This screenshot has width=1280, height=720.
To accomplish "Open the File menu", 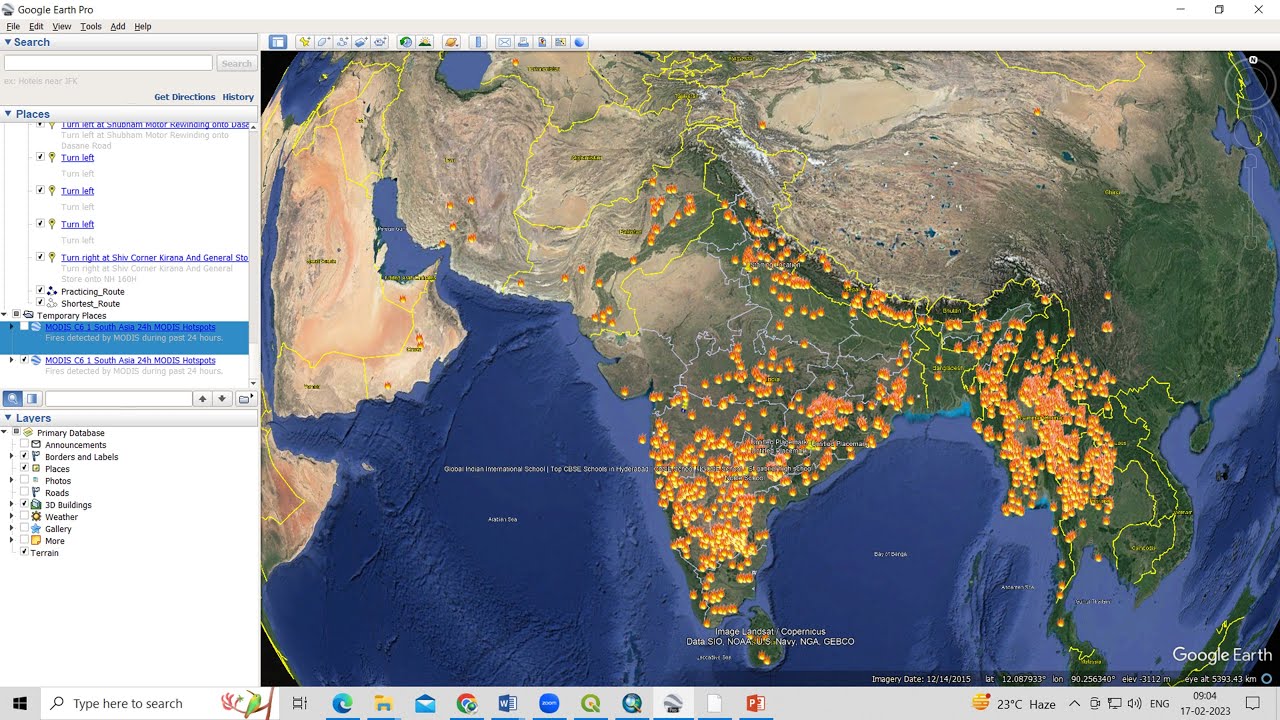I will click(x=13, y=26).
